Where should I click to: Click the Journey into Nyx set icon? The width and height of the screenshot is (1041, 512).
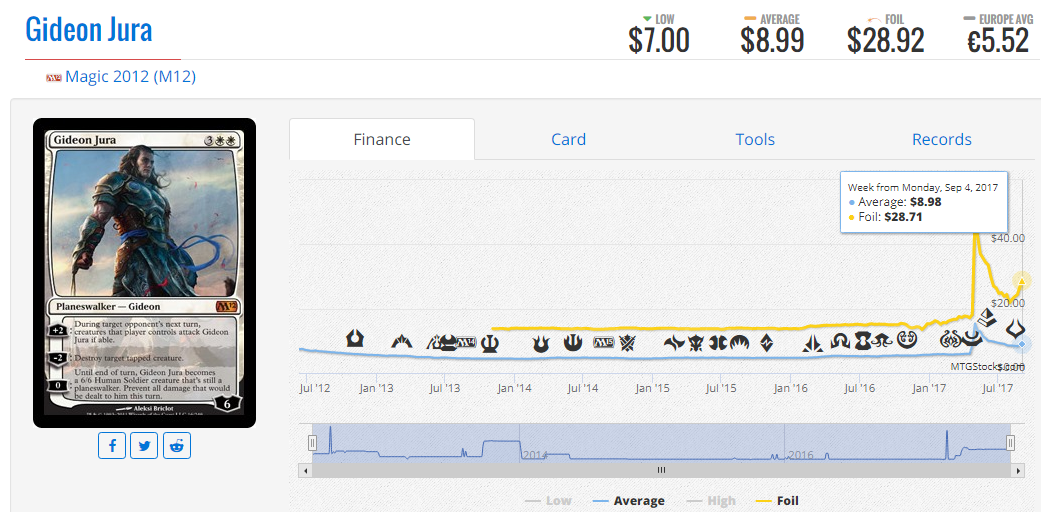[573, 343]
